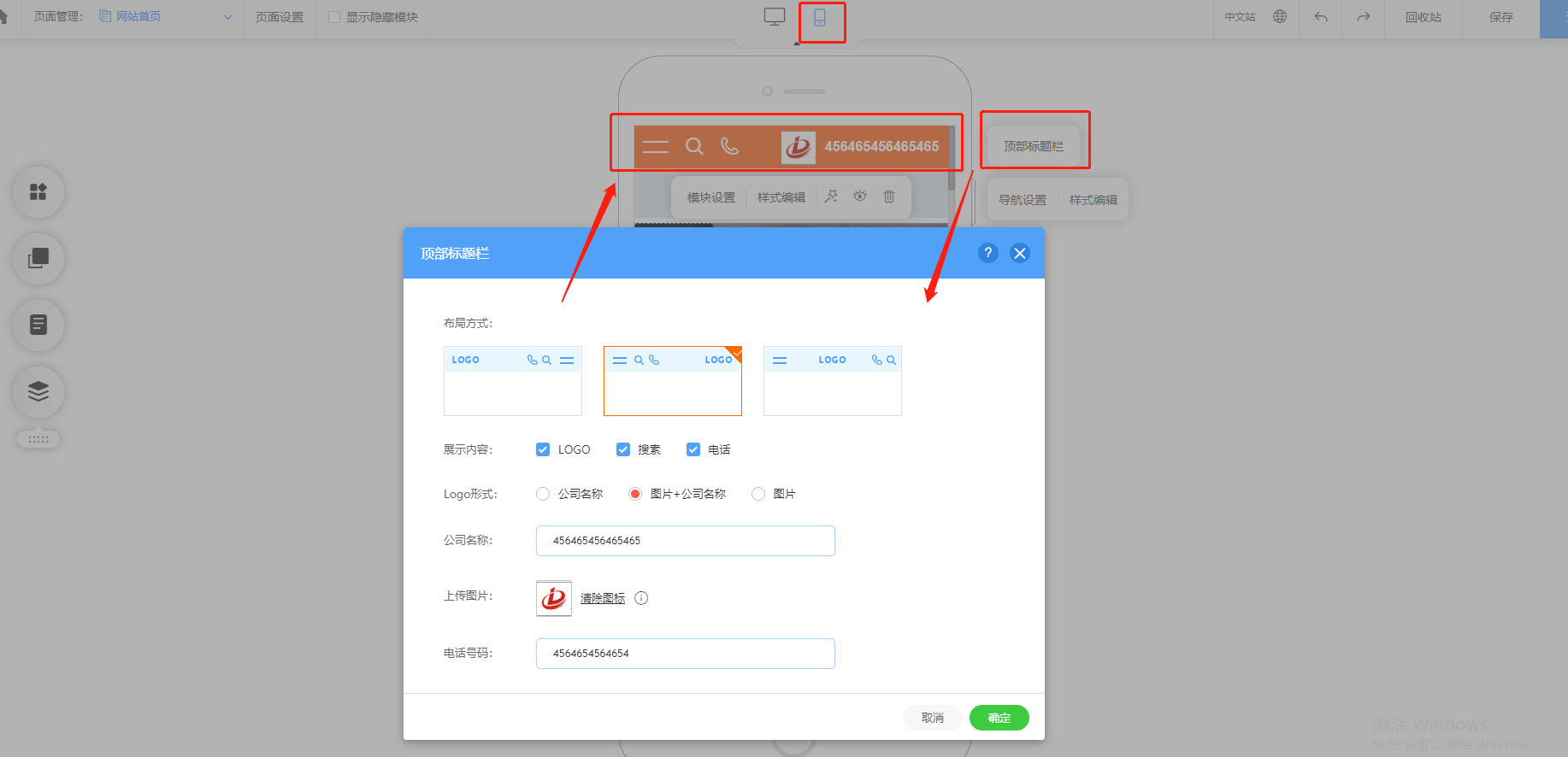Click the trash delete icon on module toolbar
This screenshot has width=1568, height=757.
tap(889, 197)
